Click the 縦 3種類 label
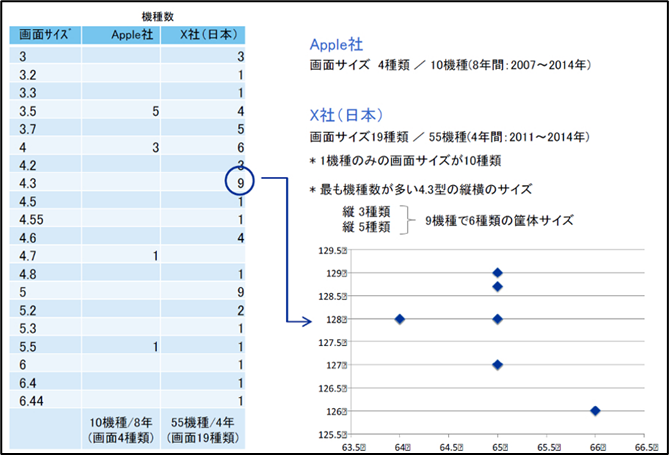This screenshot has width=669, height=455. 366,212
